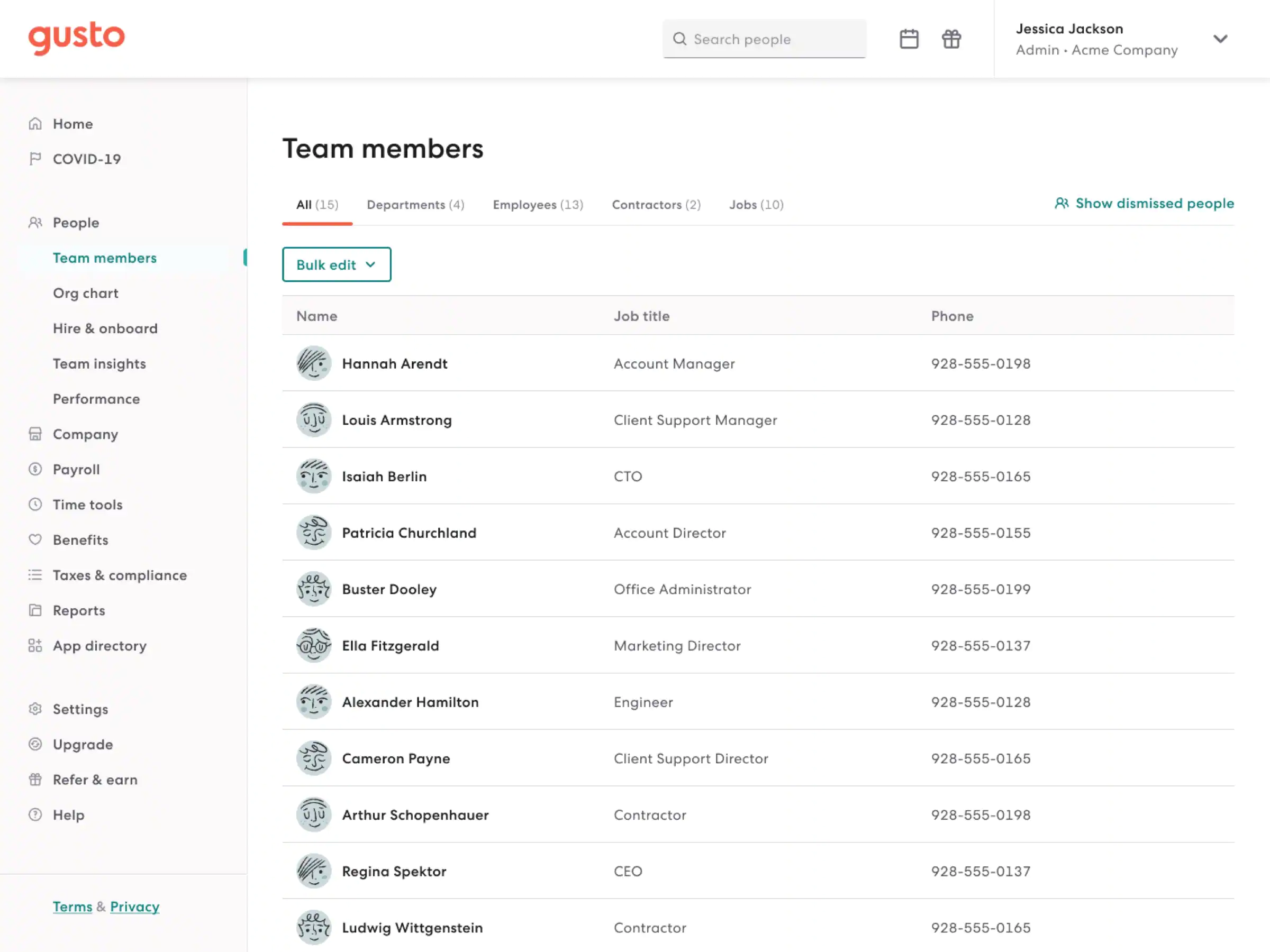Click the Taxes & compliance list icon
Image resolution: width=1270 pixels, height=952 pixels.
click(x=35, y=575)
